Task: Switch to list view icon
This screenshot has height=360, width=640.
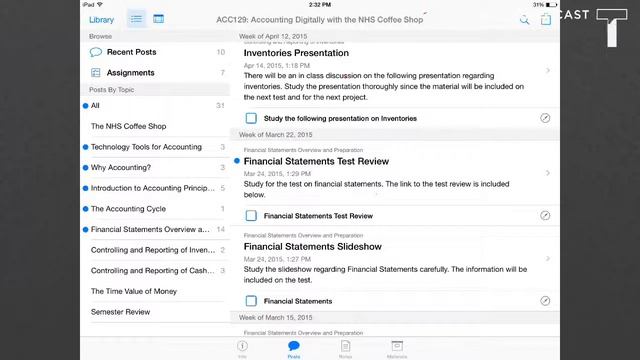Action: (x=136, y=19)
